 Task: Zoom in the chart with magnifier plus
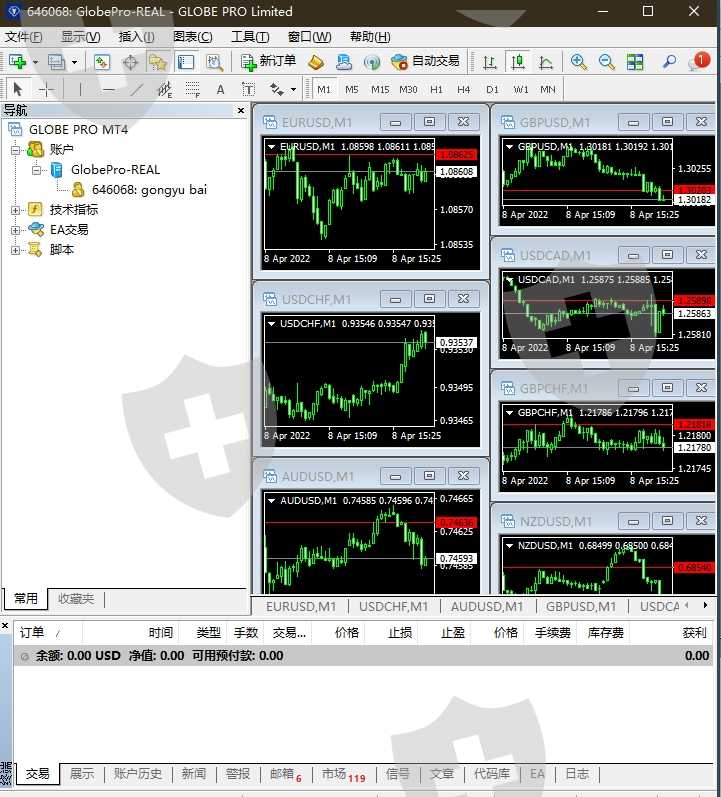[x=578, y=62]
